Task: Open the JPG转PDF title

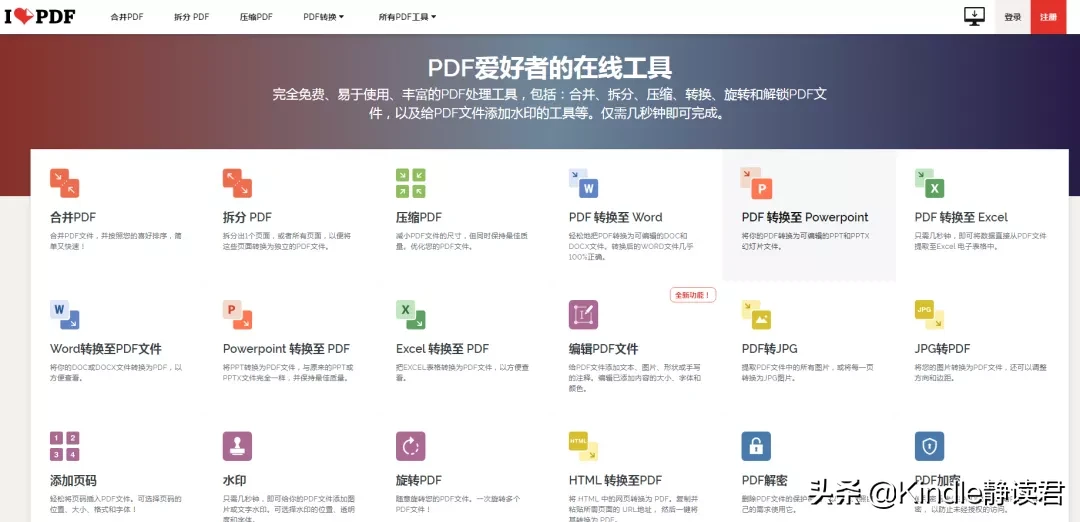Action: [x=942, y=349]
